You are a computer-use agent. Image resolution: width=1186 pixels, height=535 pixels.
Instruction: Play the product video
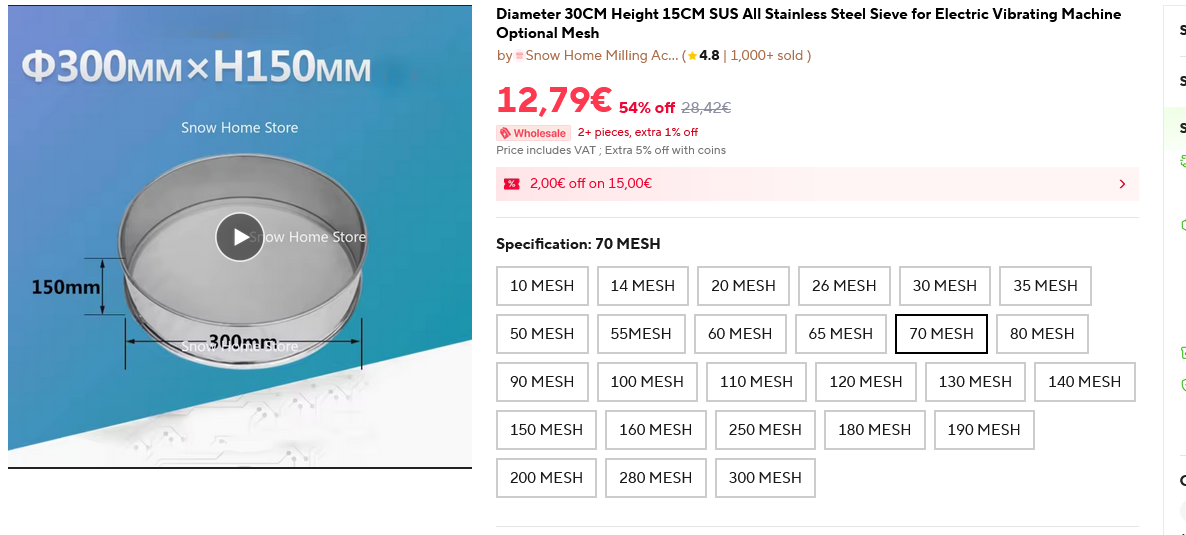240,237
